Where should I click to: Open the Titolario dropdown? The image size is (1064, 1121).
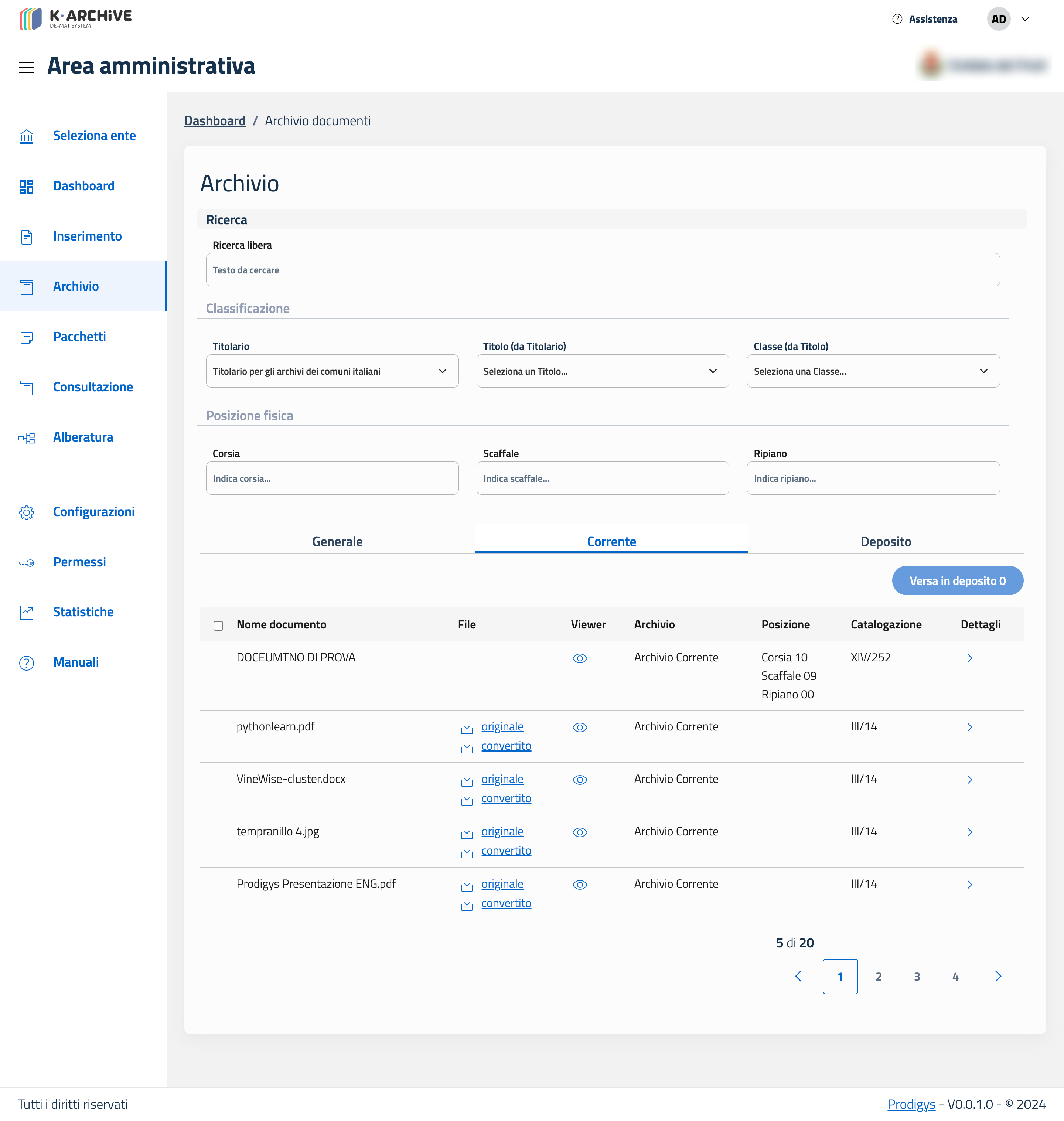click(x=332, y=371)
